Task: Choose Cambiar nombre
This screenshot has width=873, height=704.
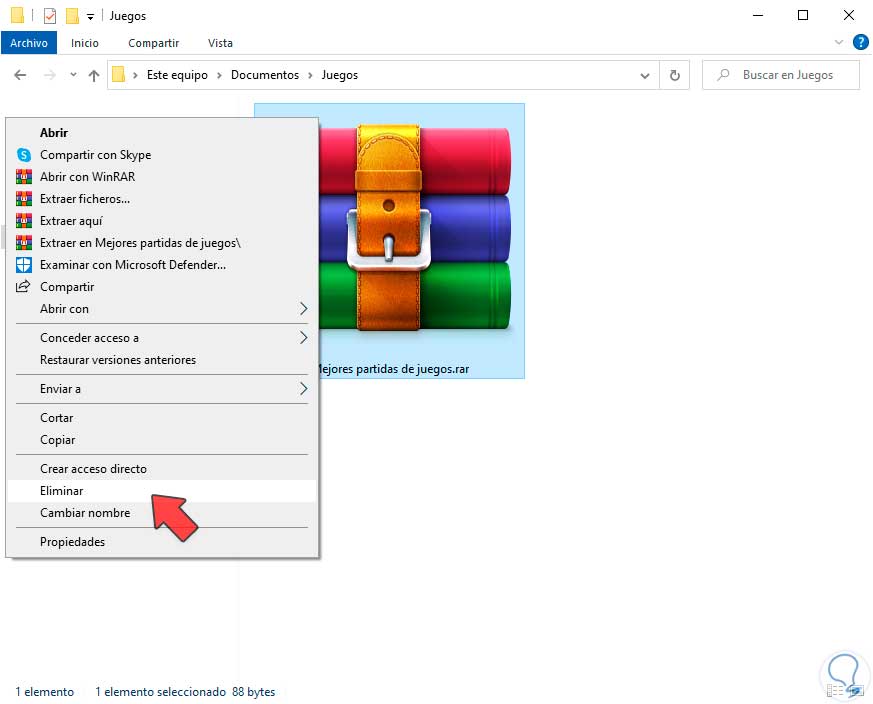Action: tap(162, 513)
